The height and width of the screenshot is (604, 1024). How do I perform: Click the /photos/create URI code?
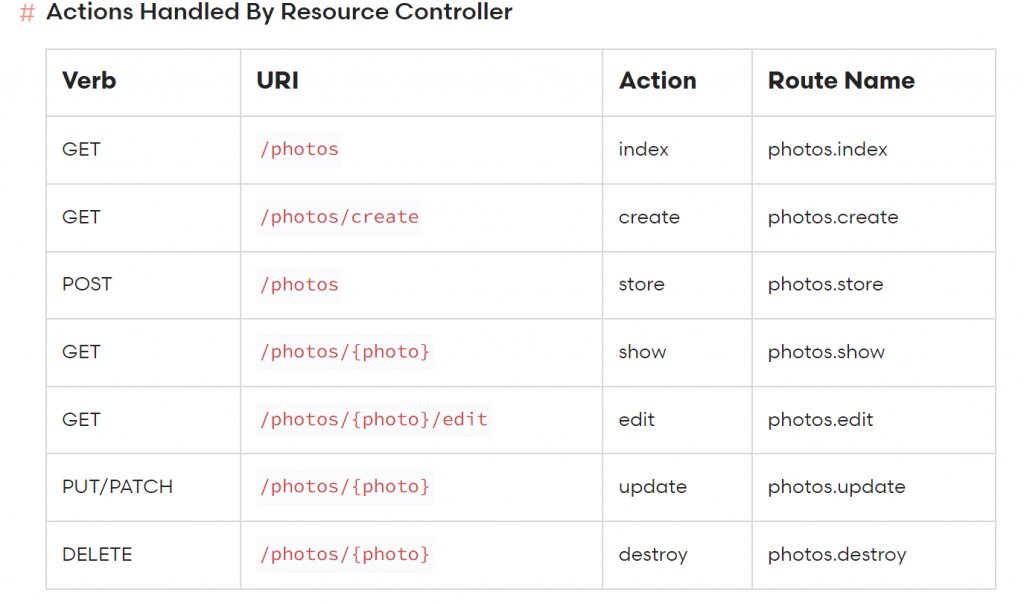[339, 217]
